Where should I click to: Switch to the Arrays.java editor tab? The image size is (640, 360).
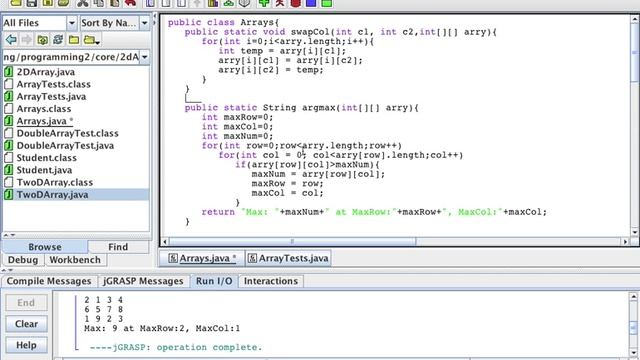(202, 258)
